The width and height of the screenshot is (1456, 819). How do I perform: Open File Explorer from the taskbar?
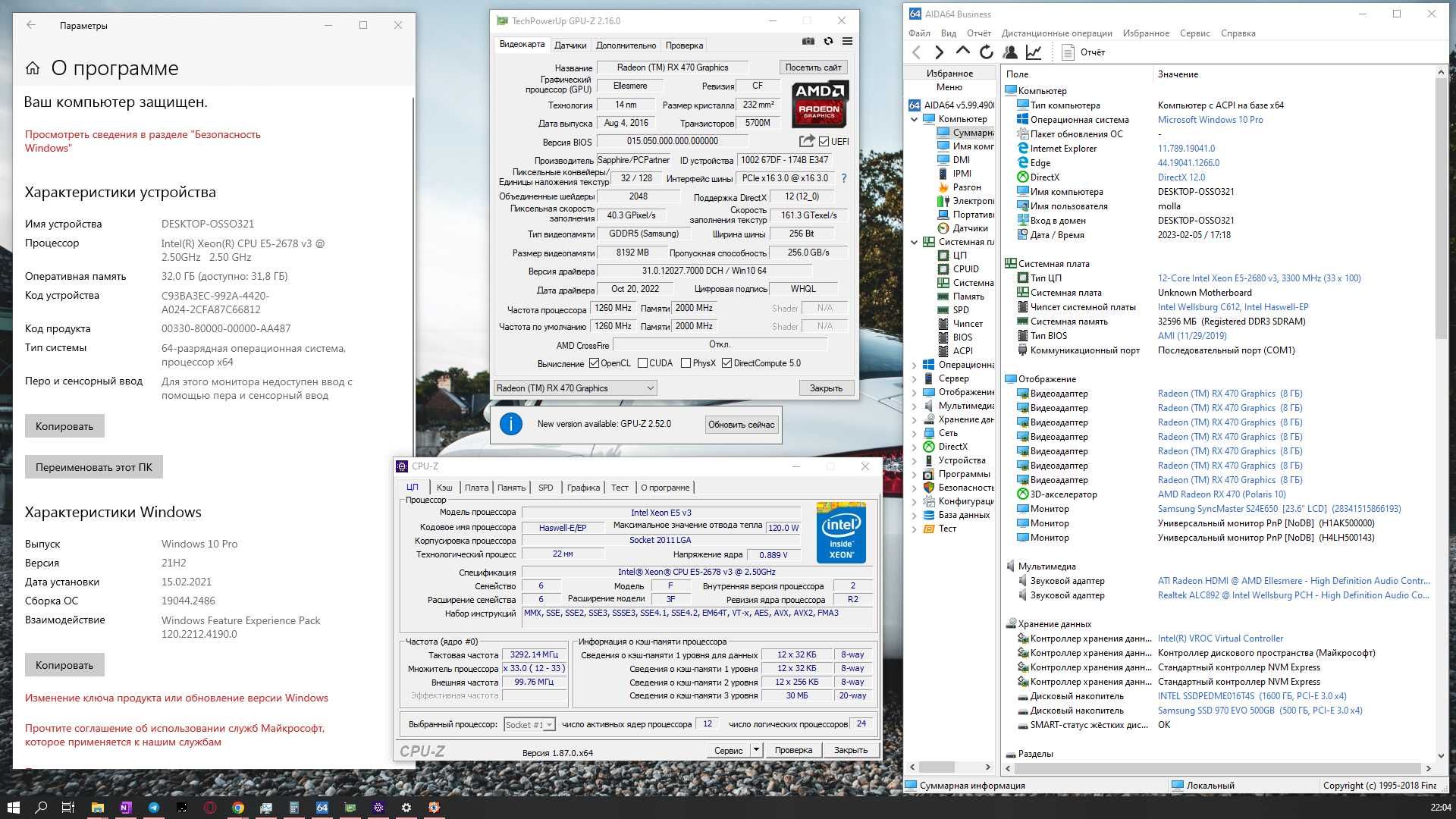97,807
